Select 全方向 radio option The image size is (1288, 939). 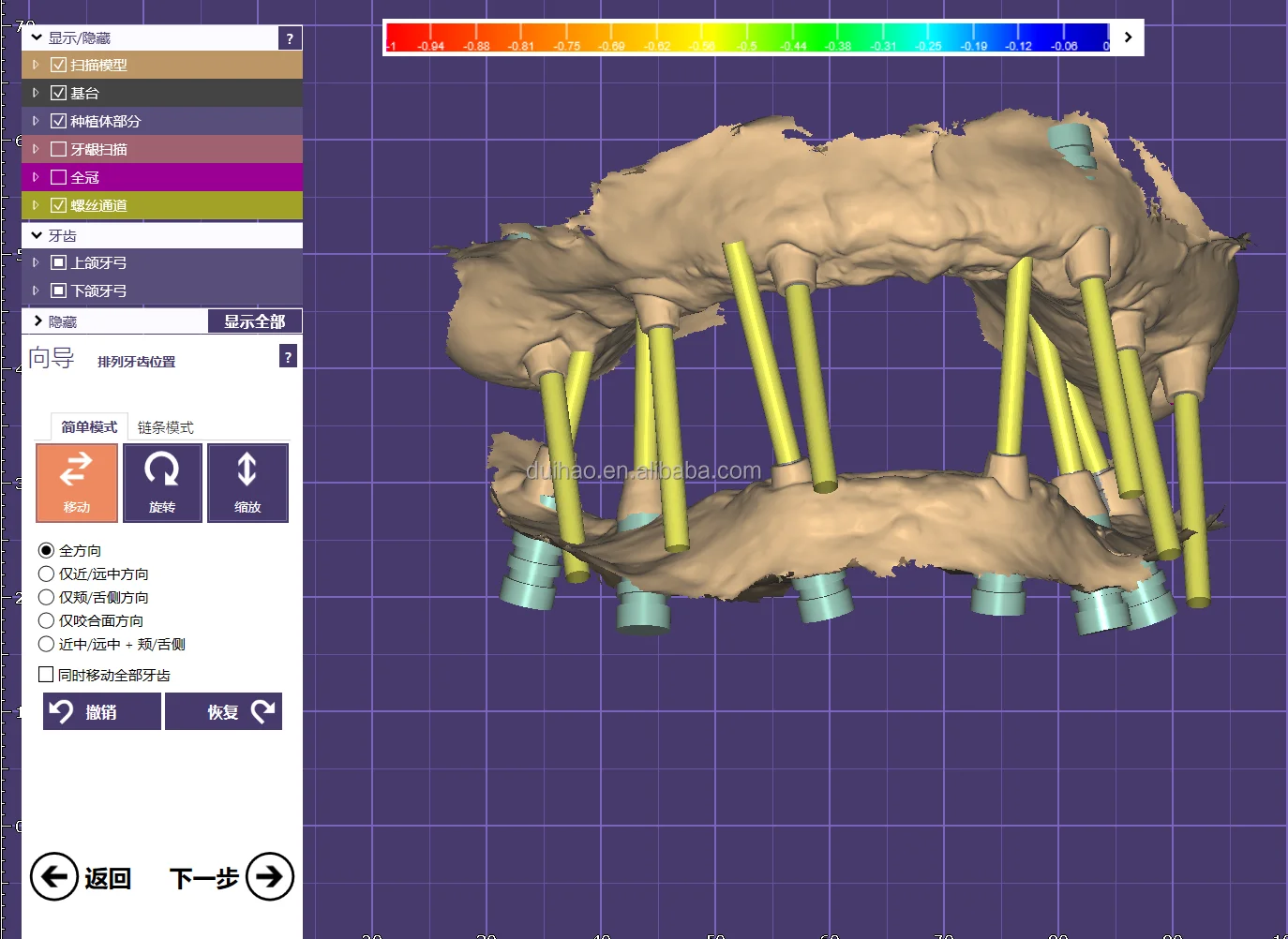(46, 550)
